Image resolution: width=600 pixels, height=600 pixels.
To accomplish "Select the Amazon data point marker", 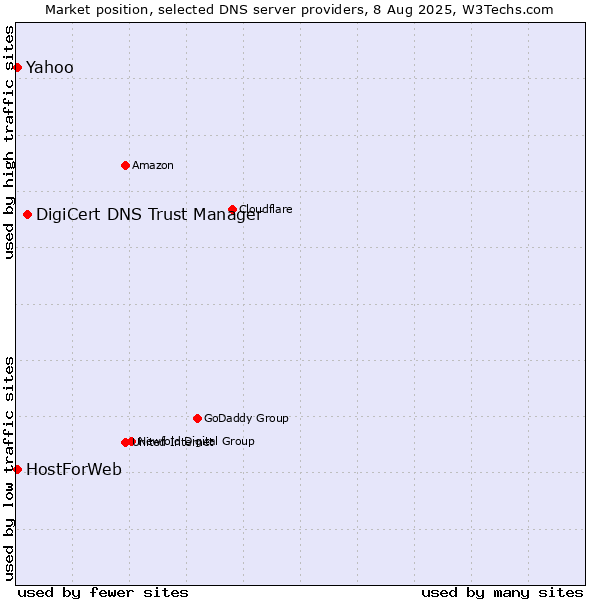I will [x=125, y=166].
